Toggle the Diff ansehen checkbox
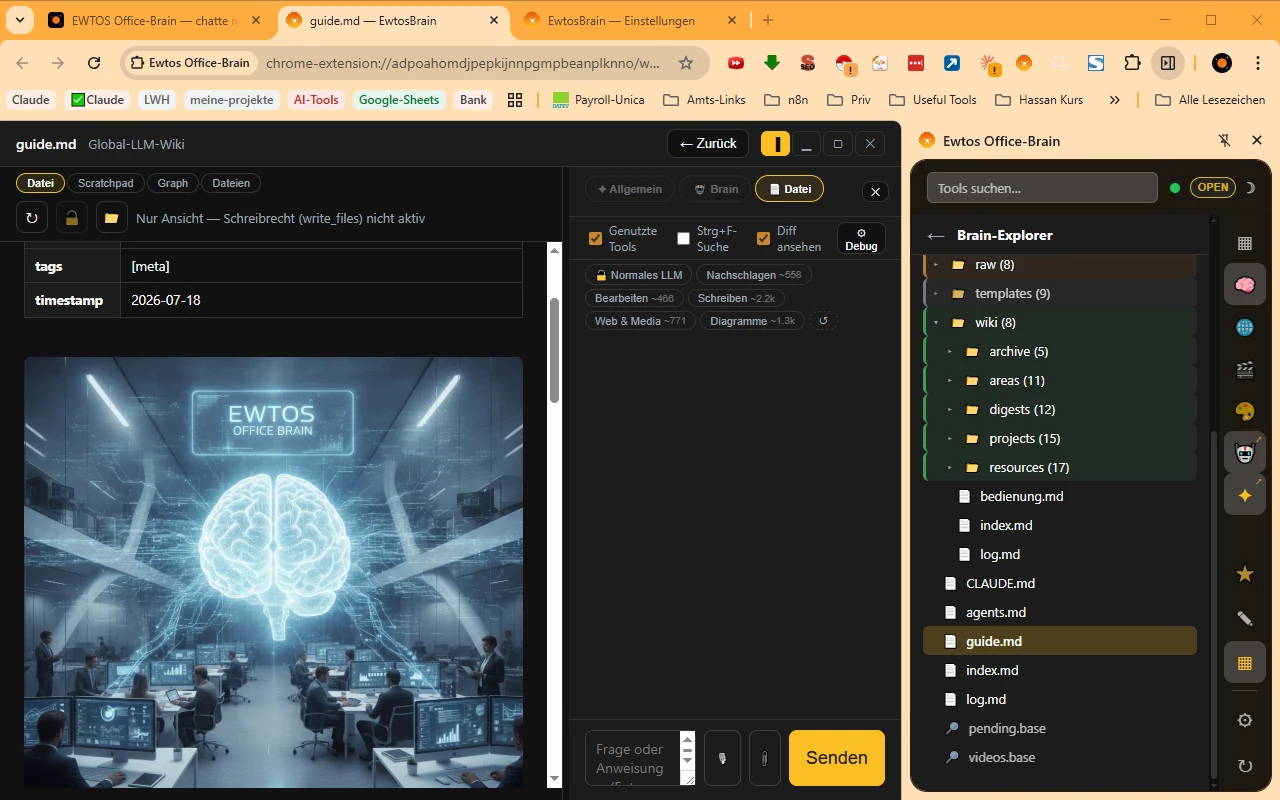Viewport: 1280px width, 800px height. click(764, 239)
